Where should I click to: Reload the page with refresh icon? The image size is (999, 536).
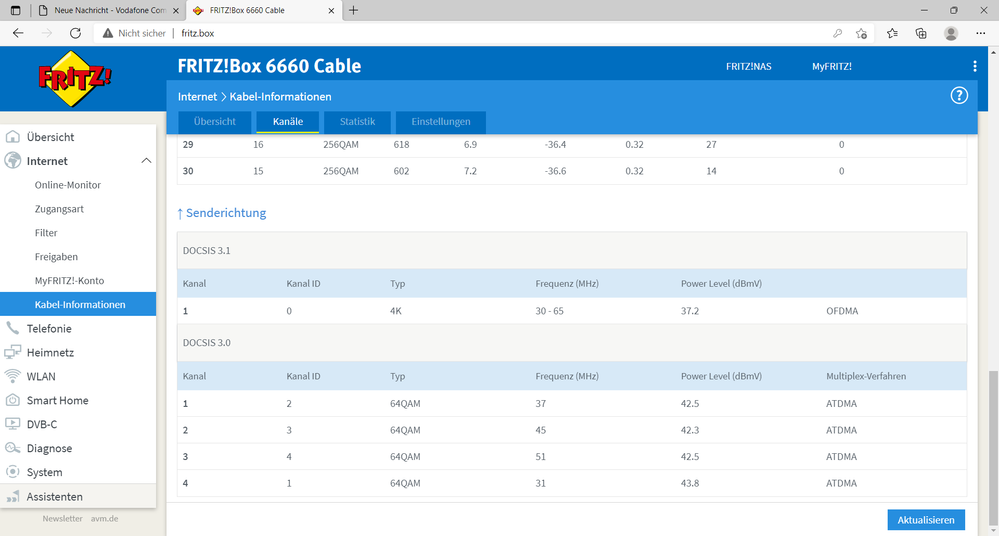pos(75,33)
